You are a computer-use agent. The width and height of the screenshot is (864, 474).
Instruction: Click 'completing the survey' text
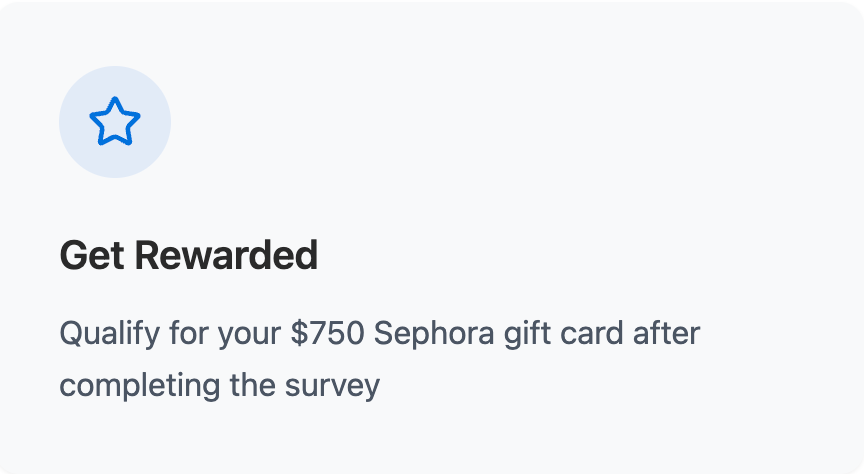(220, 385)
